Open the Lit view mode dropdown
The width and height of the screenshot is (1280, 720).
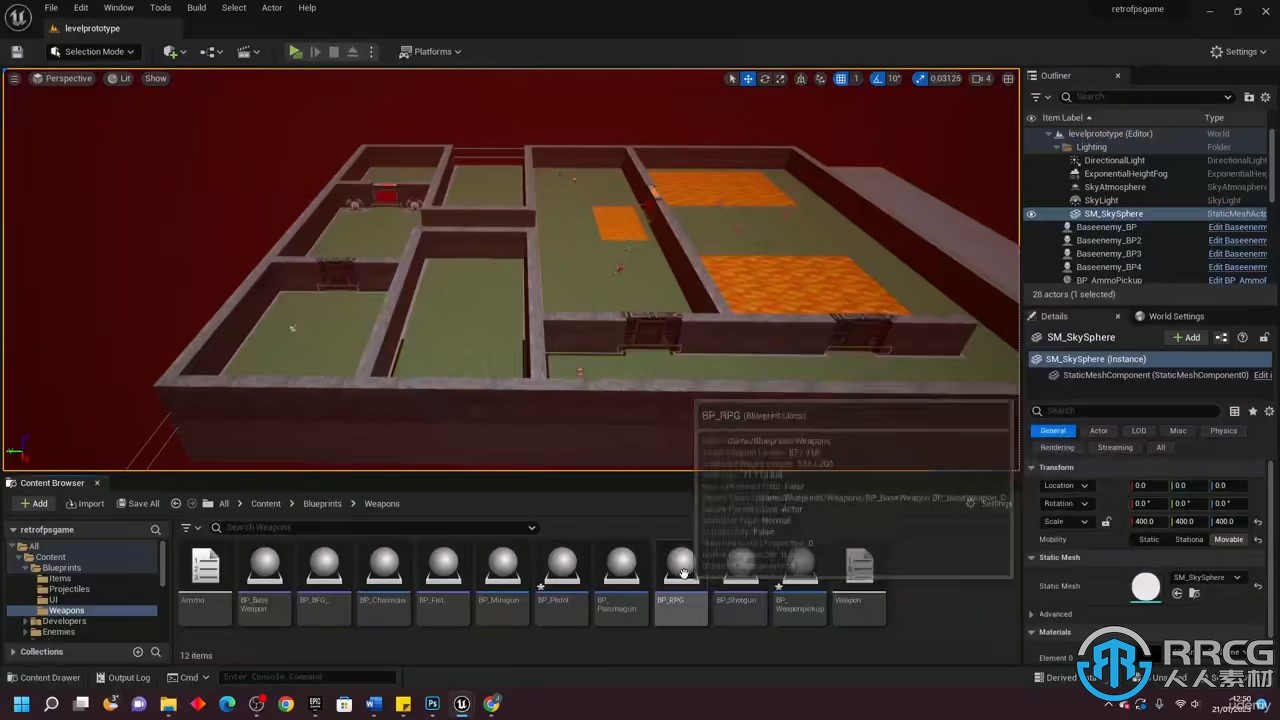click(x=119, y=78)
